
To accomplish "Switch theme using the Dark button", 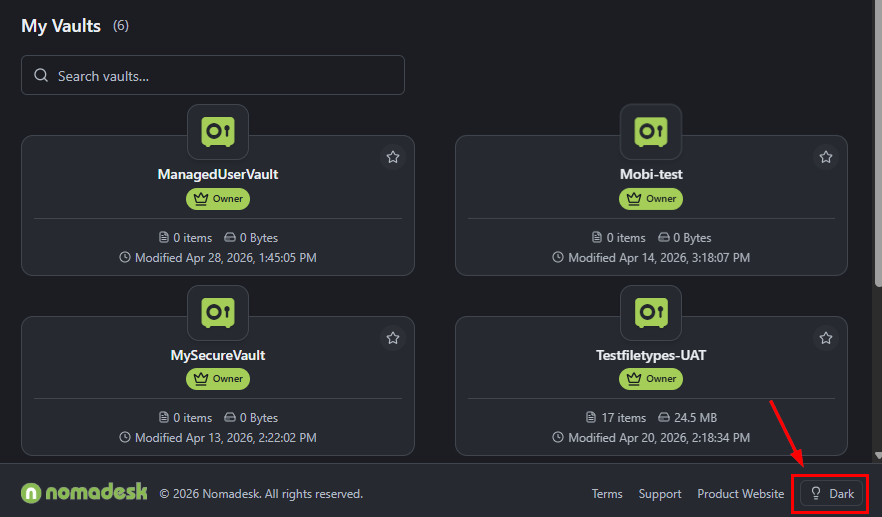I will click(831, 494).
